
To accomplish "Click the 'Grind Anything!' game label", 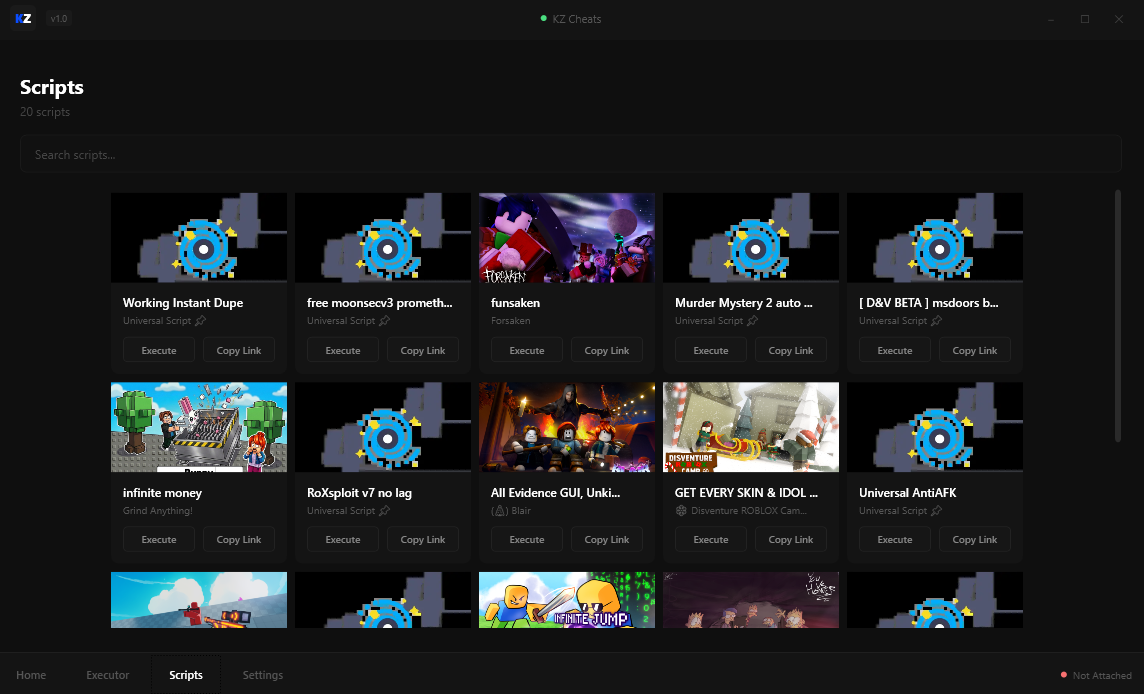I will 158,511.
